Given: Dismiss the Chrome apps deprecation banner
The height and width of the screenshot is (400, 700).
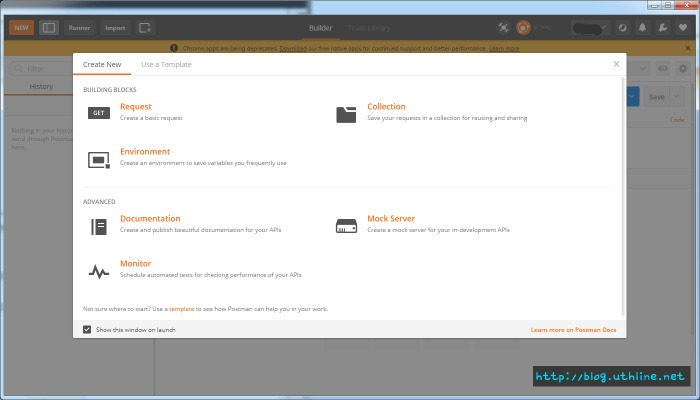Looking at the screenshot, I should pos(688,48).
